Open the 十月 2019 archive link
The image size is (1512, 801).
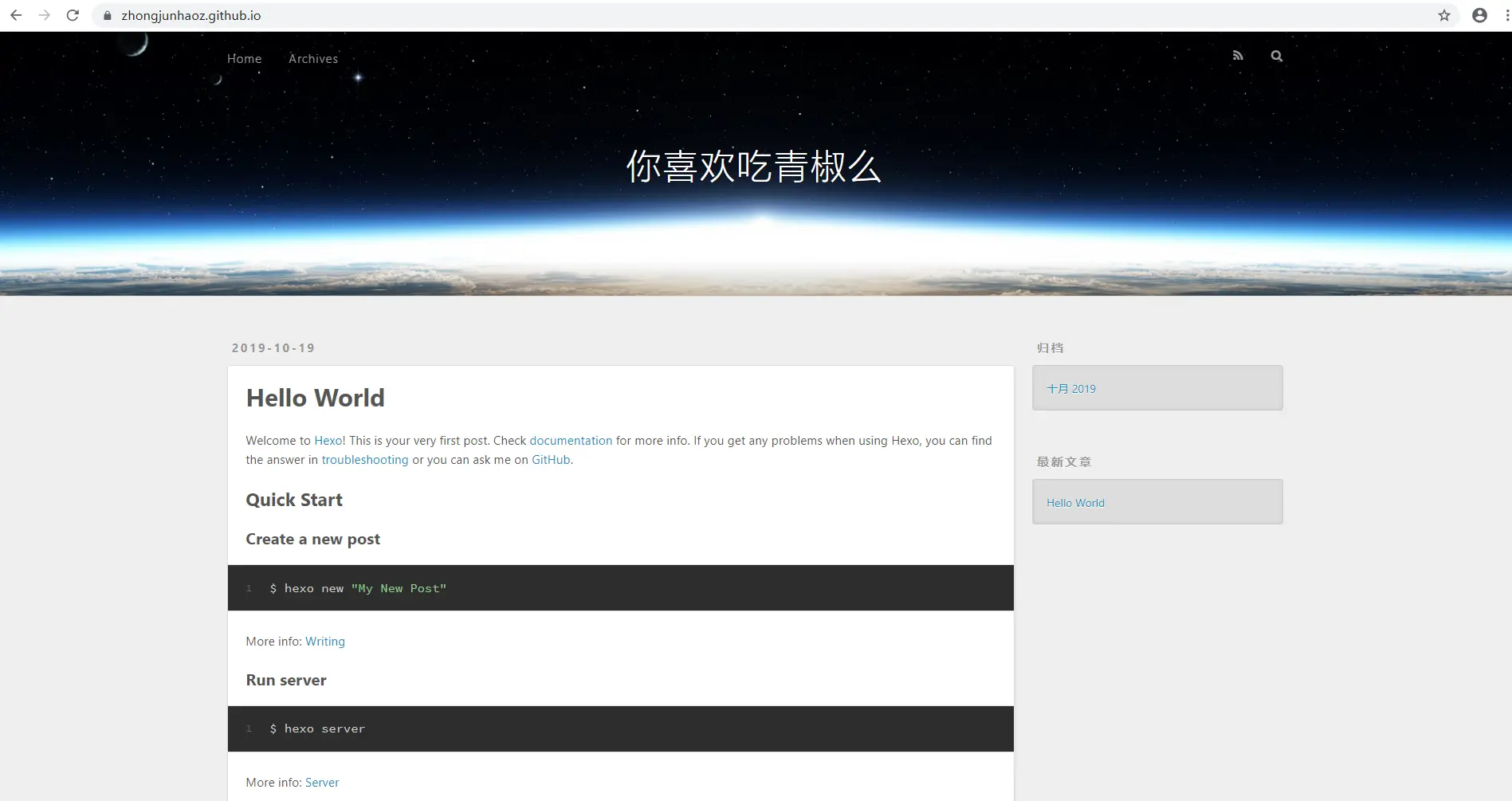point(1071,388)
